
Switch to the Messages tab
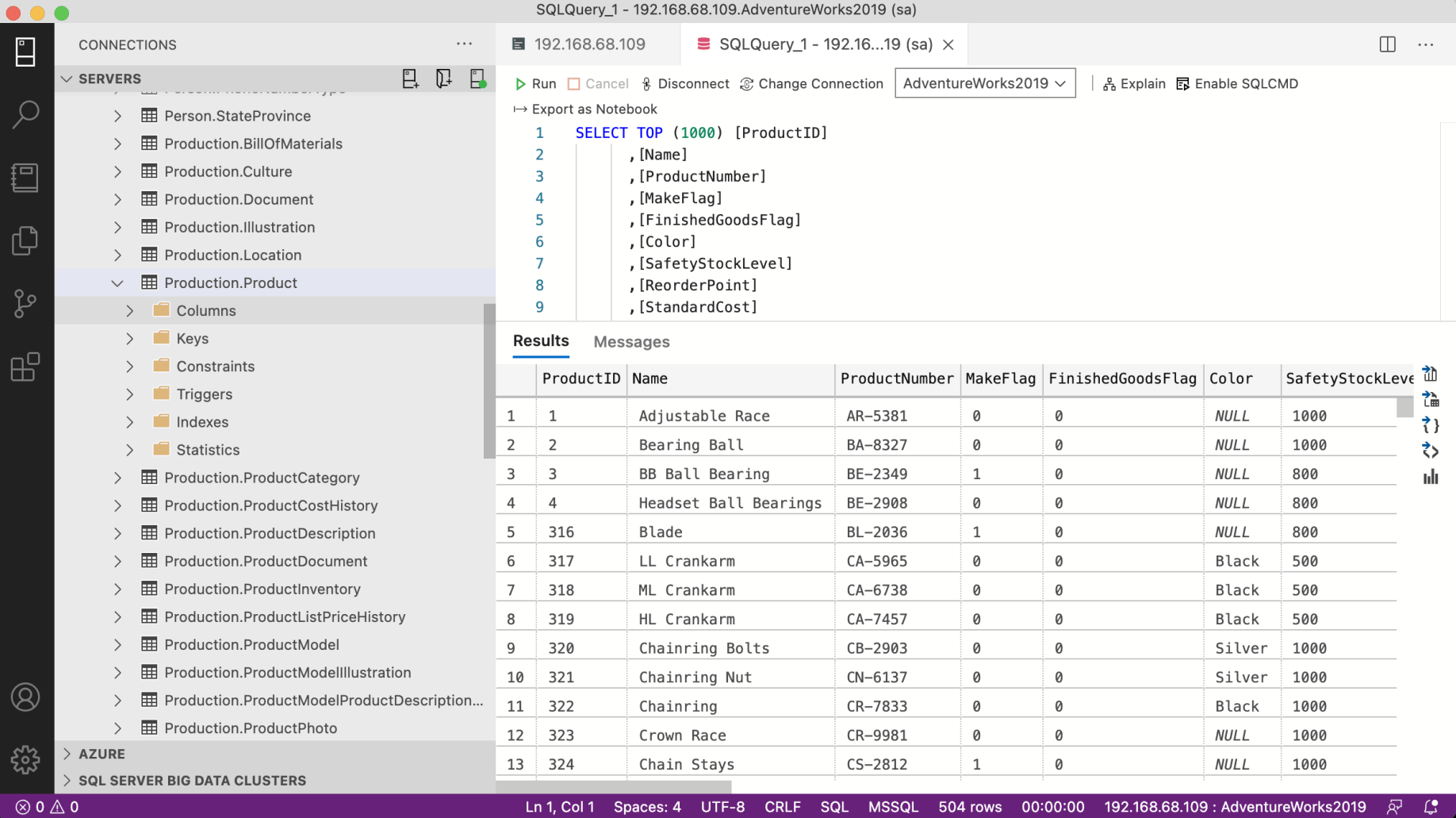click(631, 342)
